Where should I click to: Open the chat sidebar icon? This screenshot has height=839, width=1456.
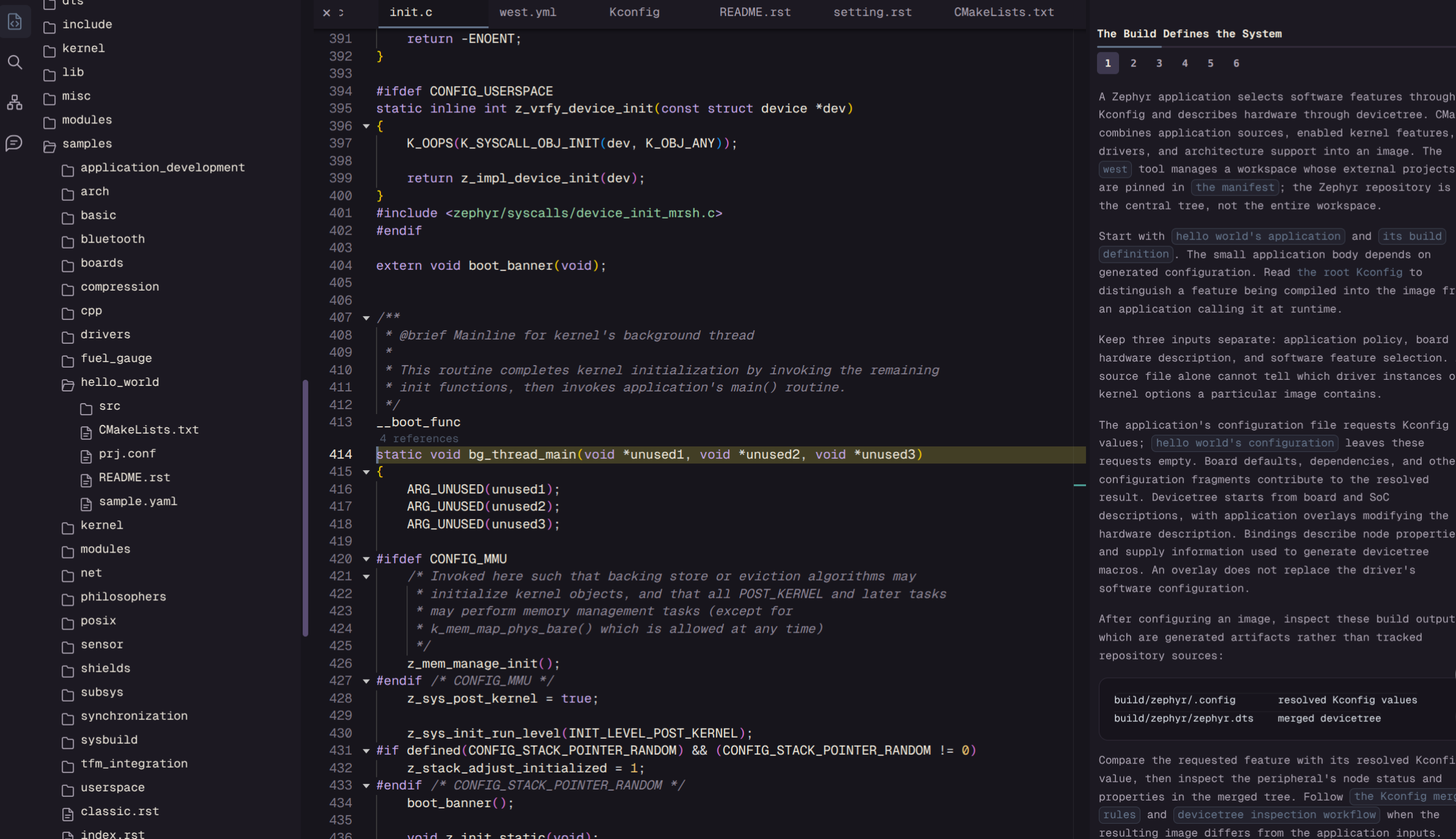(15, 143)
